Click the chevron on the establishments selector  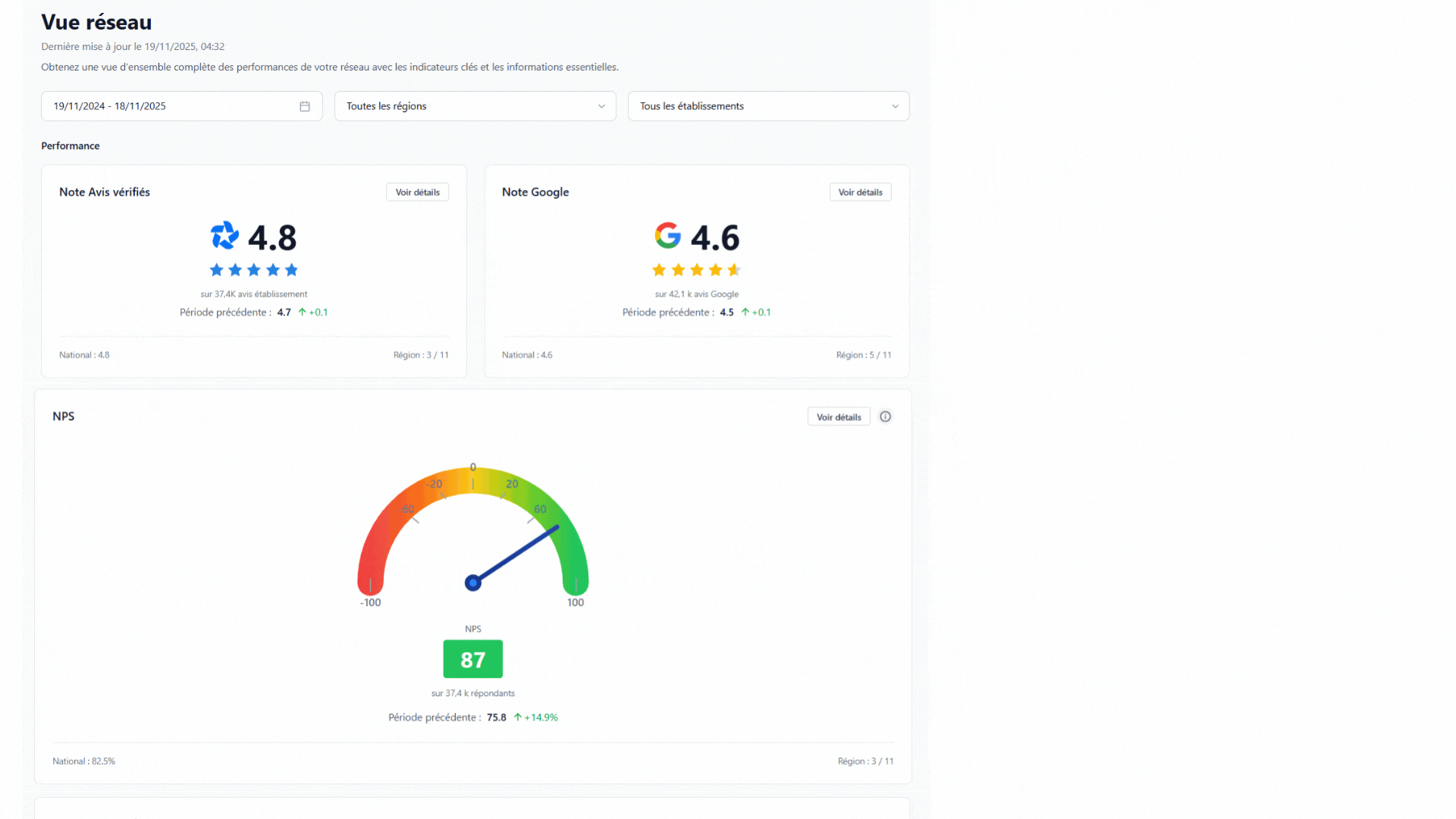895,106
